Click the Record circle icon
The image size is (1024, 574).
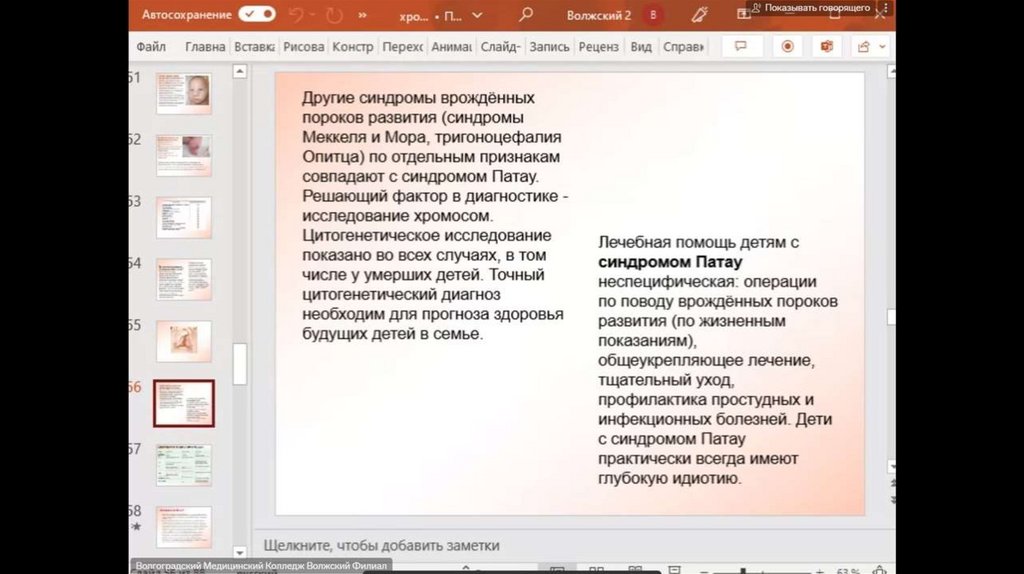point(788,47)
